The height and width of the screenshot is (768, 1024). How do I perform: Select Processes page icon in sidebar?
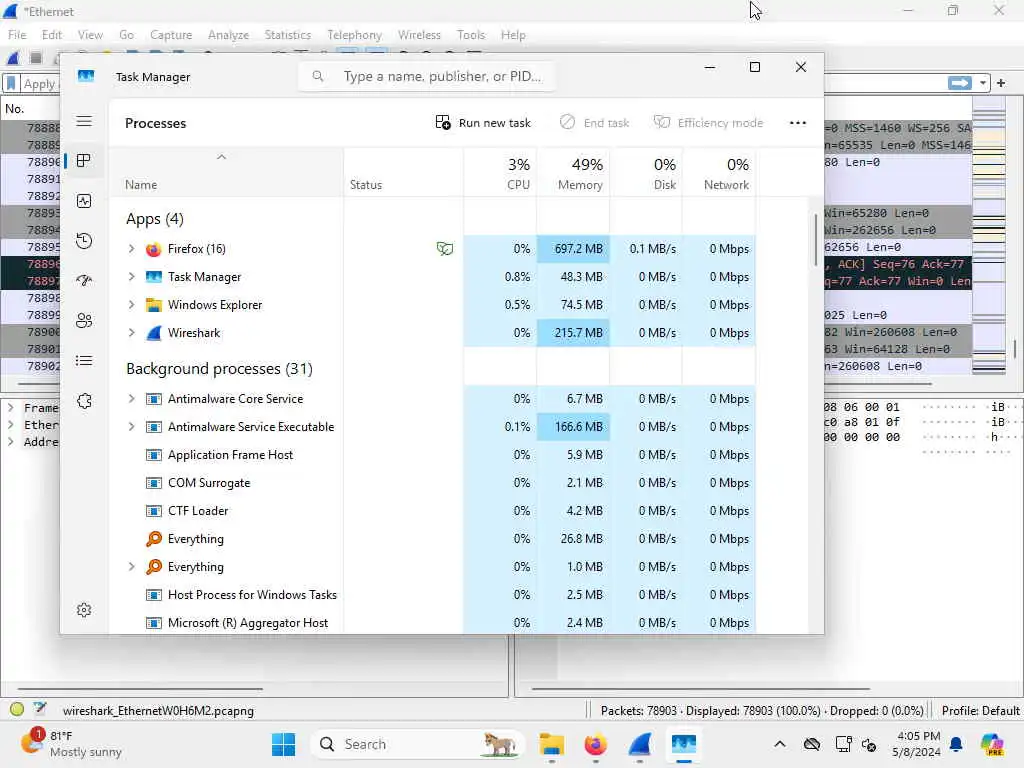click(84, 161)
